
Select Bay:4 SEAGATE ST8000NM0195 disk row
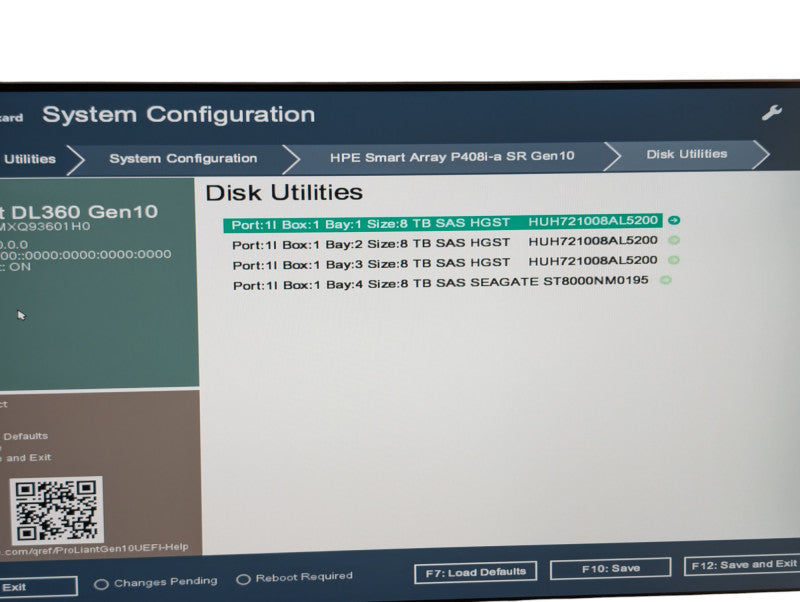pyautogui.click(x=441, y=283)
